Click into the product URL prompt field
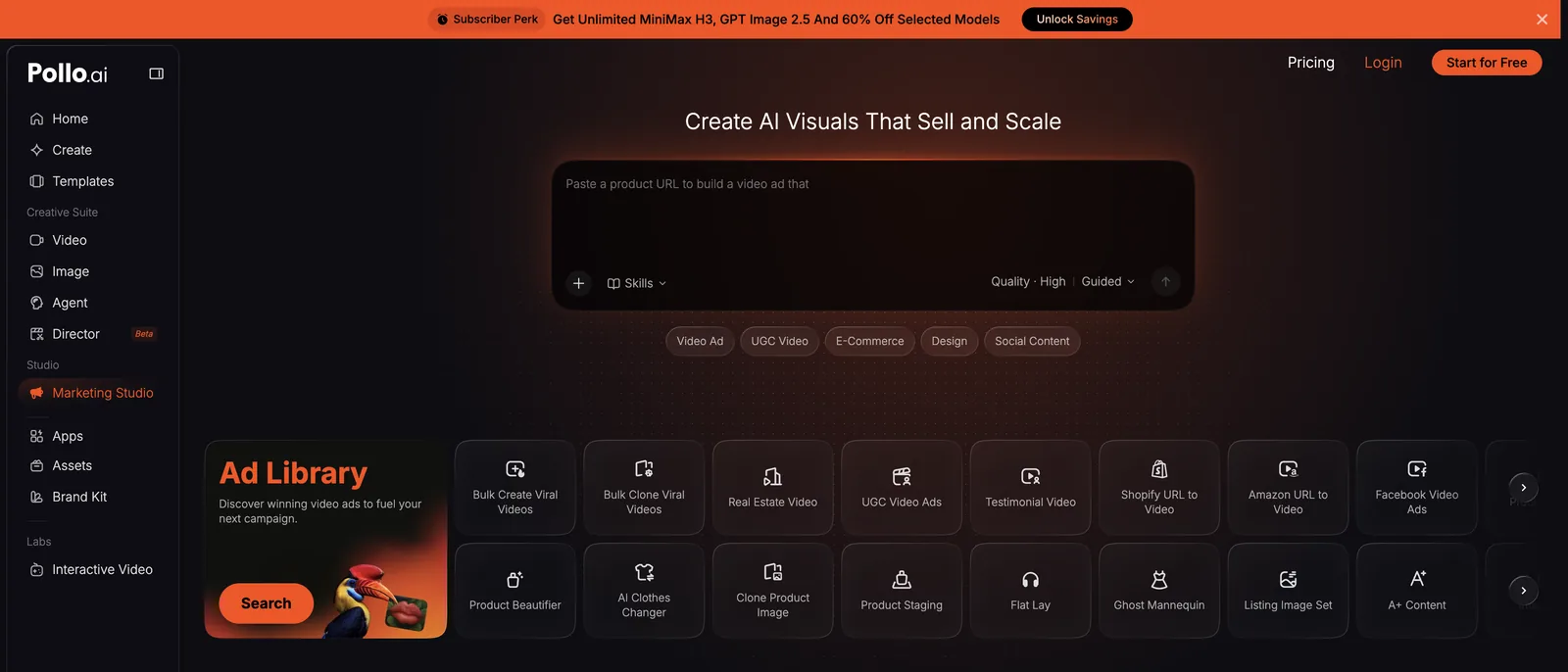Image resolution: width=1568 pixels, height=672 pixels. pyautogui.click(x=872, y=216)
